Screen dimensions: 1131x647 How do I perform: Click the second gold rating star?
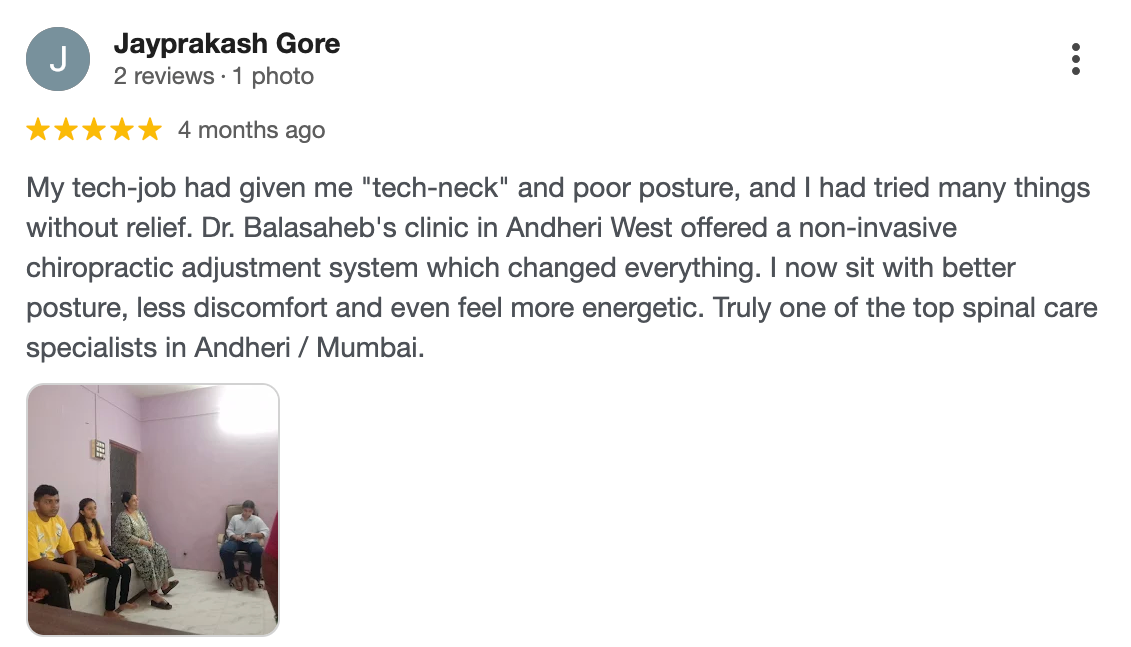pyautogui.click(x=66, y=130)
